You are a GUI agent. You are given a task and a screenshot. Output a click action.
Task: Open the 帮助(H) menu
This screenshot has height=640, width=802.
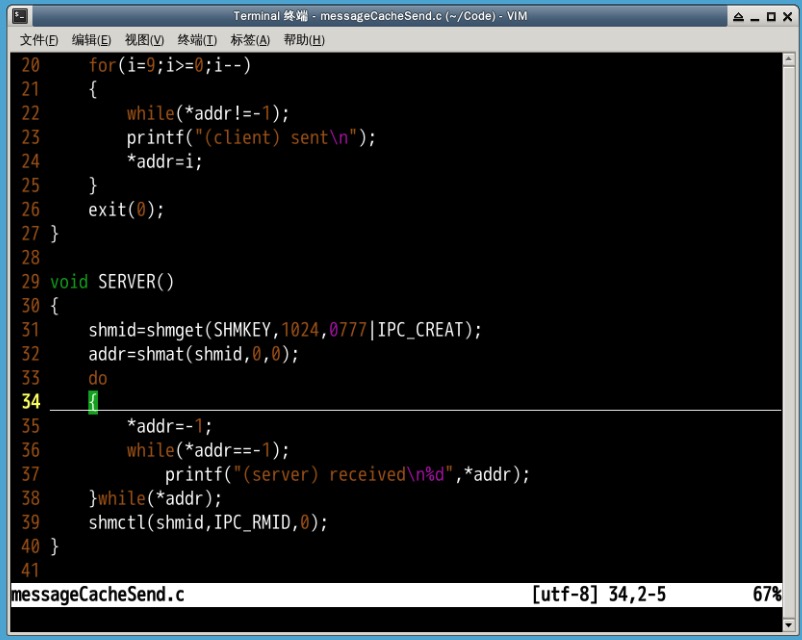click(x=304, y=40)
